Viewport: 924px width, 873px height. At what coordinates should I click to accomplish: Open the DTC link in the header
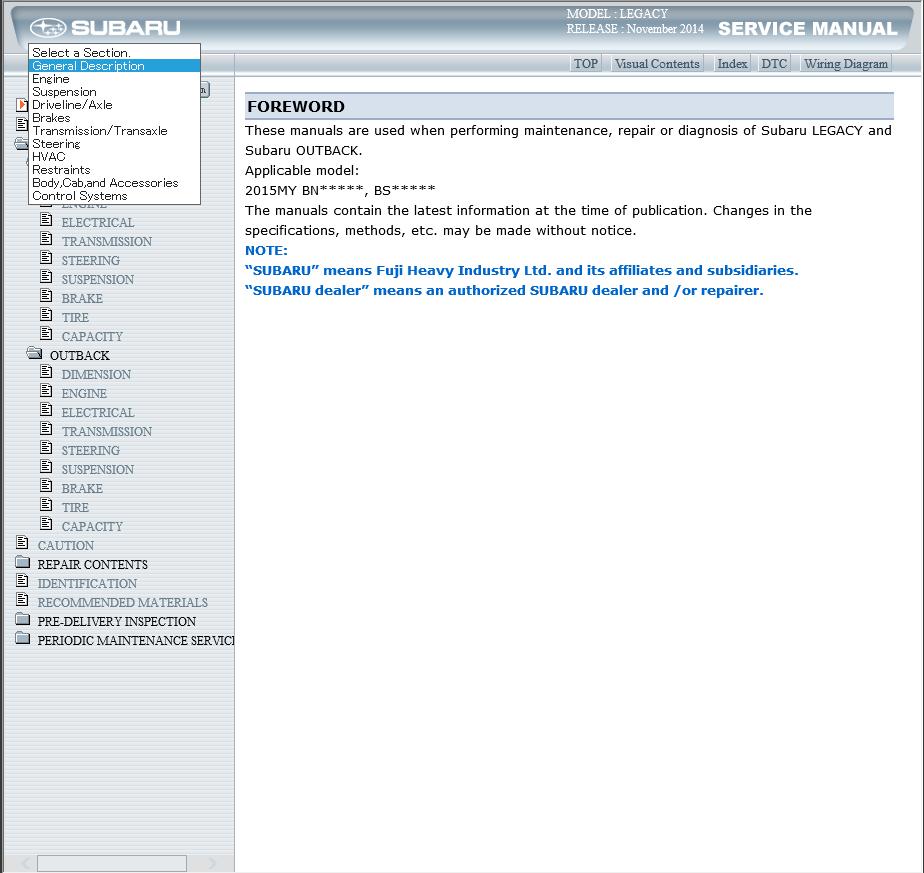774,64
